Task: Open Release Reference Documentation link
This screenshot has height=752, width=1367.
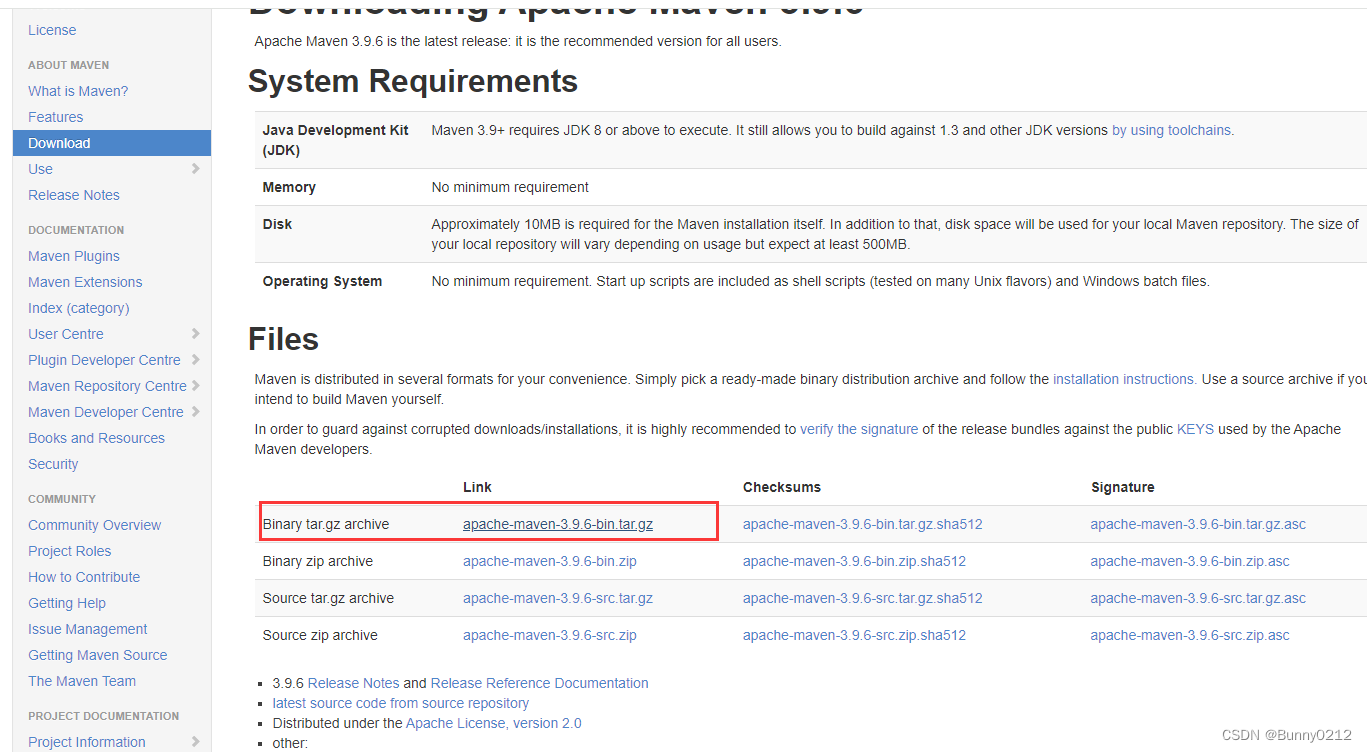Action: tap(540, 683)
